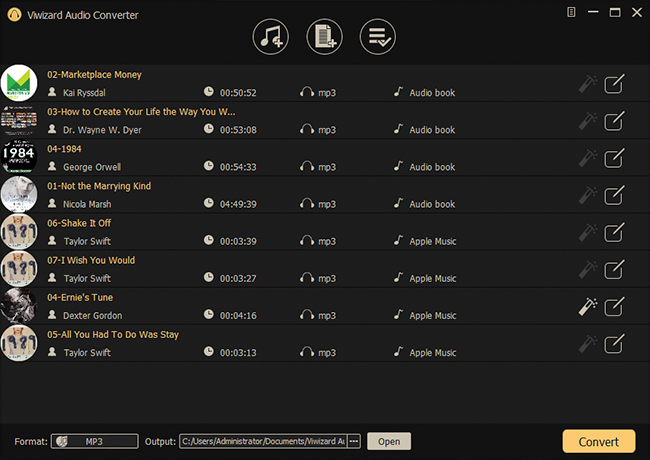Open the title bar menu icon
The image size is (650, 460).
571,12
